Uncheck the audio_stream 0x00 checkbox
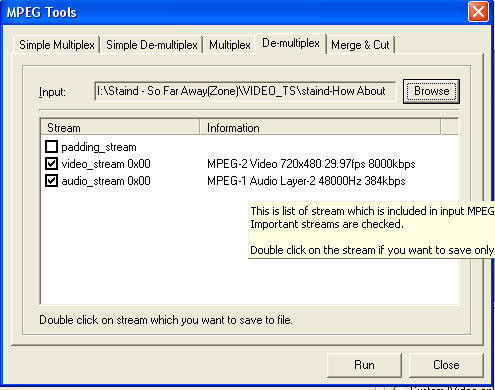This screenshot has height=390, width=495. coord(51,181)
